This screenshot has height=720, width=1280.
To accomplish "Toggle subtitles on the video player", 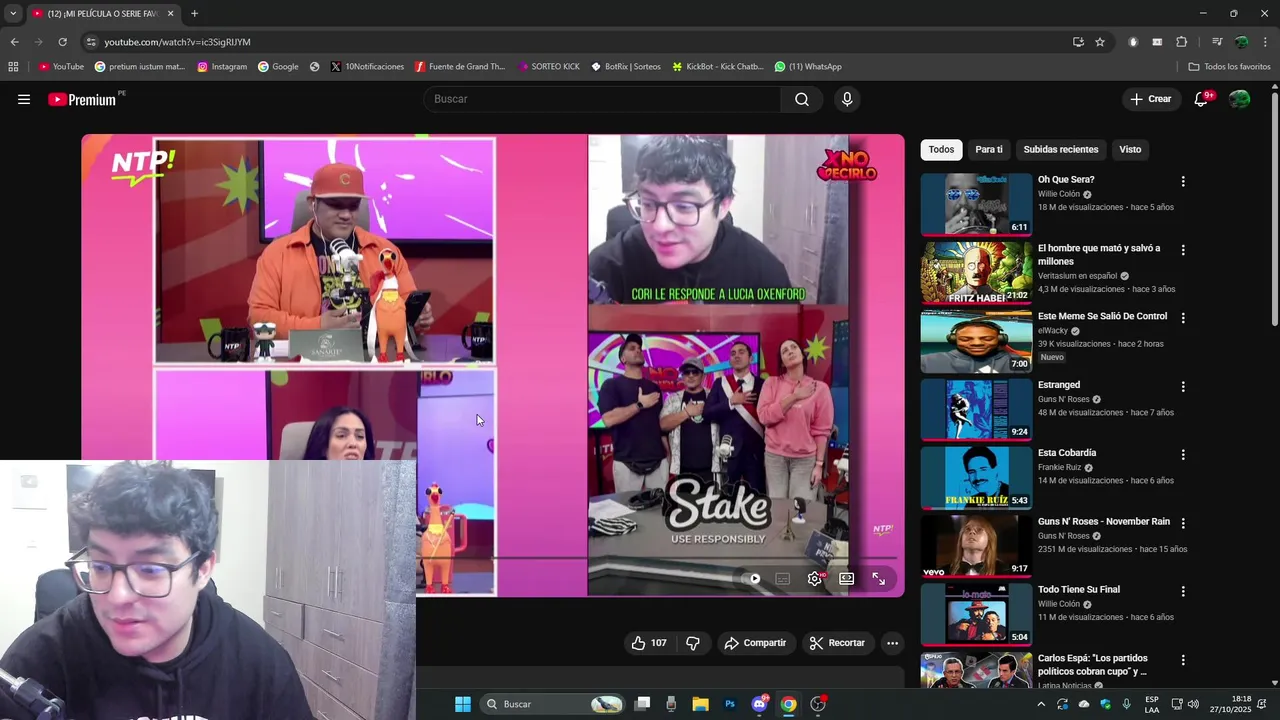I will point(783,579).
